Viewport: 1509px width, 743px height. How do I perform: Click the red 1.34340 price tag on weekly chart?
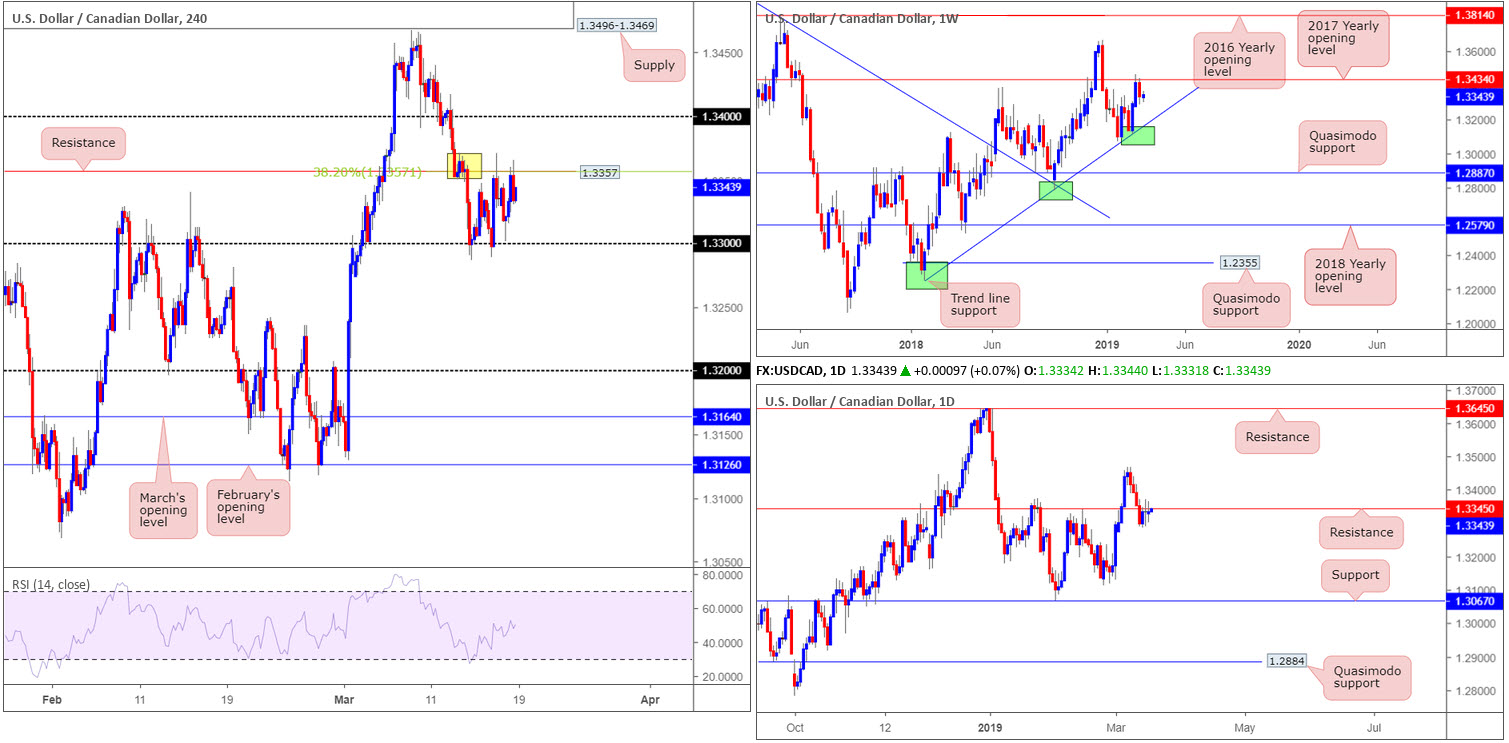[1476, 79]
